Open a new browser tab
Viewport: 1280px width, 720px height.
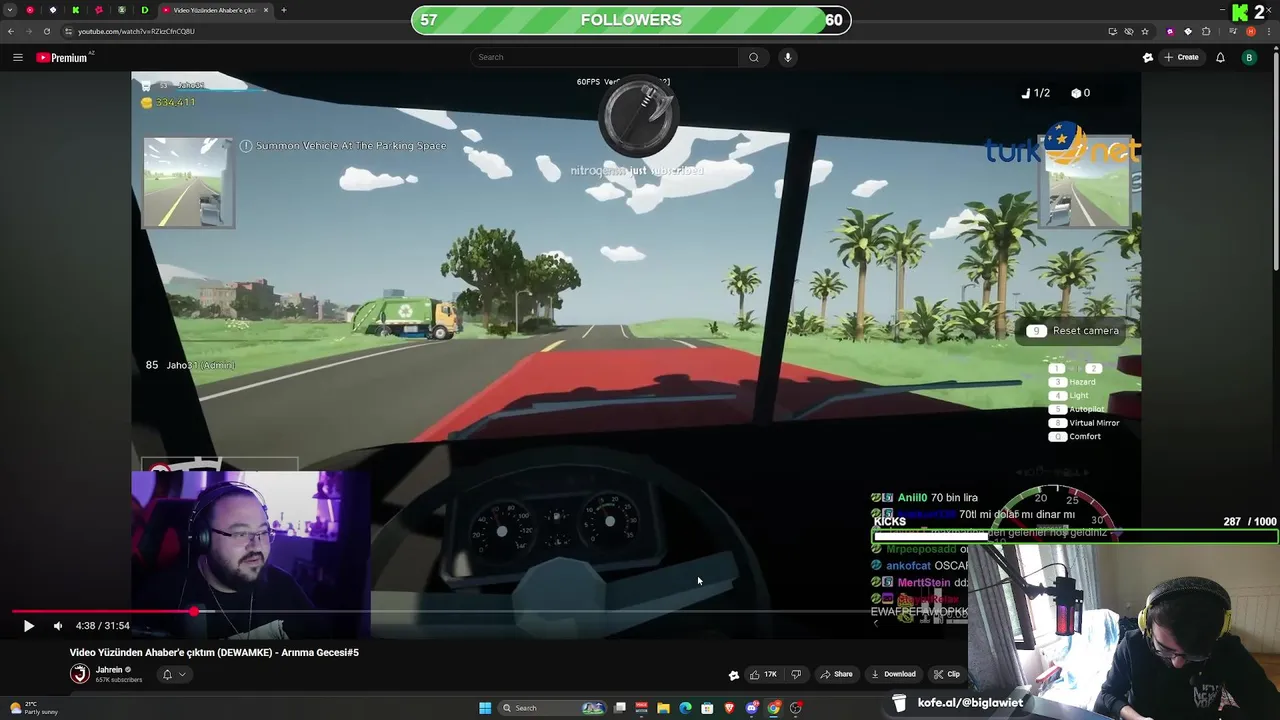click(284, 10)
